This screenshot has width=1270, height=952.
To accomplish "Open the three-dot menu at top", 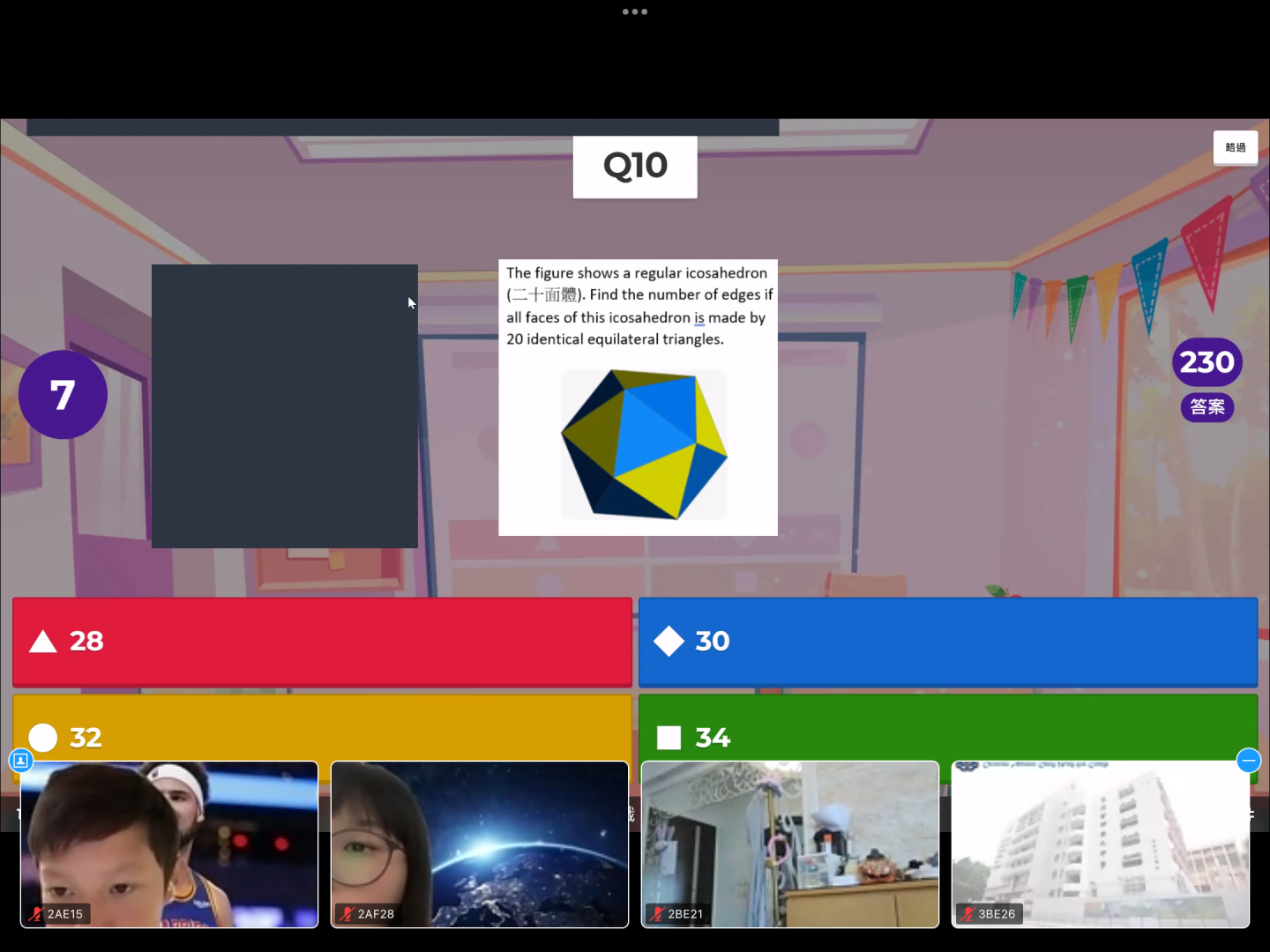I will [635, 11].
